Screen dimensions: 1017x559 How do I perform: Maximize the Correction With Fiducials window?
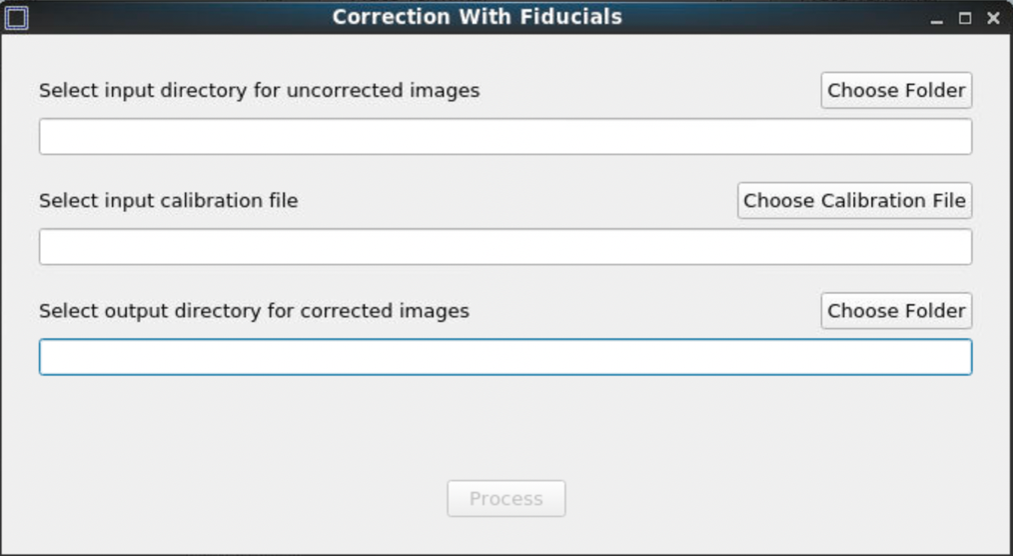(x=965, y=18)
